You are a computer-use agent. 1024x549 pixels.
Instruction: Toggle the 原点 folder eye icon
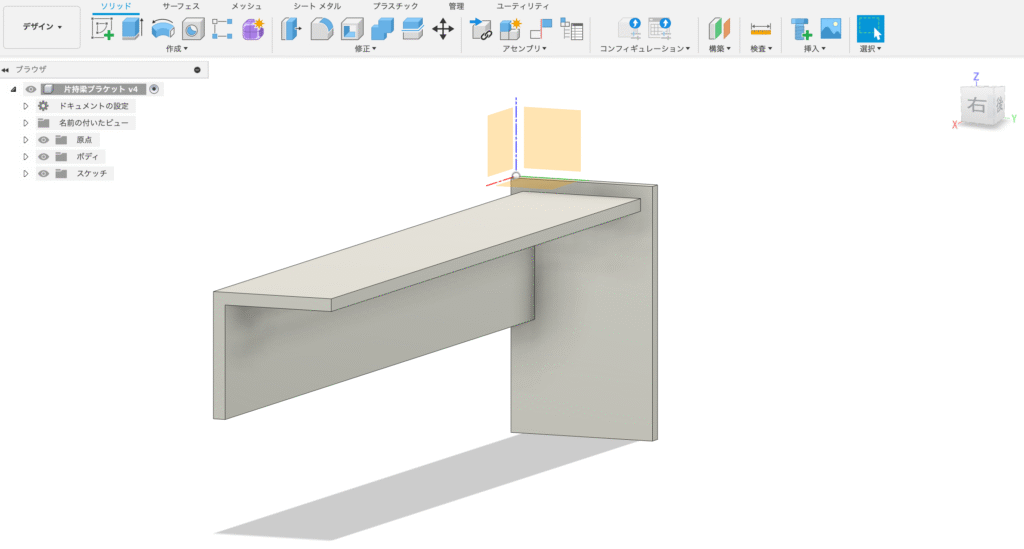[44, 140]
